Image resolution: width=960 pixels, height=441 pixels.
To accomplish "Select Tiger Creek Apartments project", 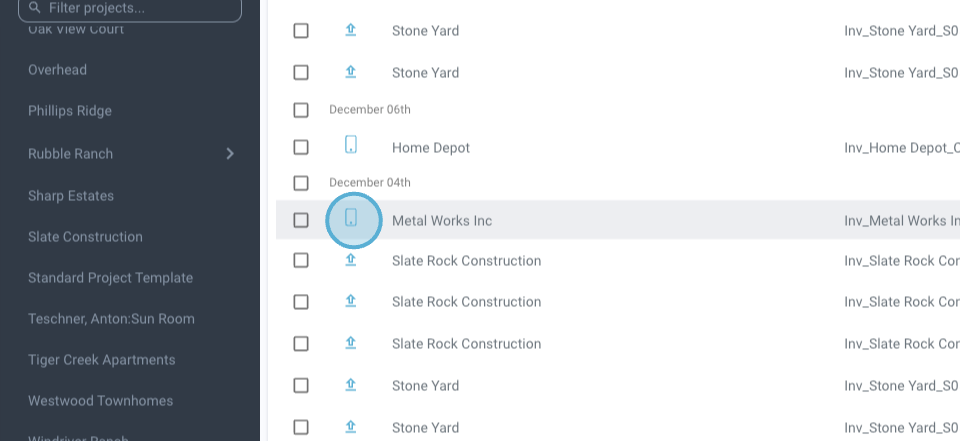I will click(x=101, y=360).
